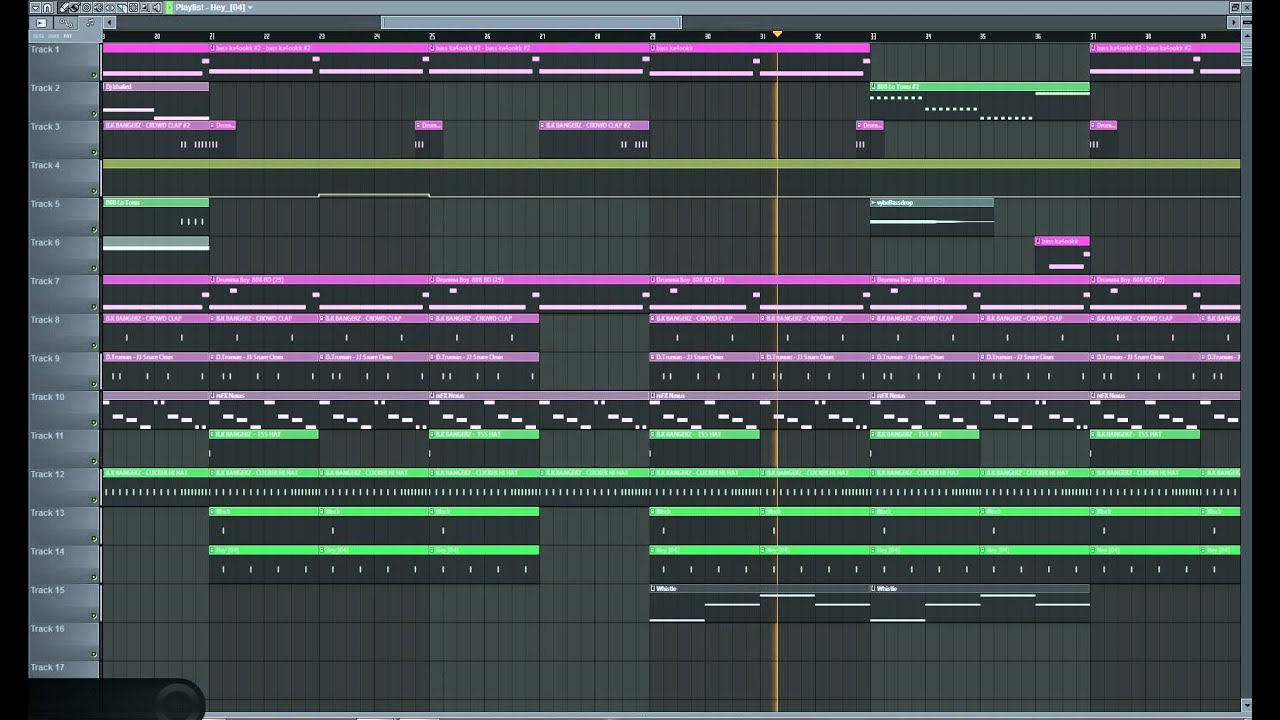Click the icon on 808 Lo Toms #2 clip

pos(874,87)
